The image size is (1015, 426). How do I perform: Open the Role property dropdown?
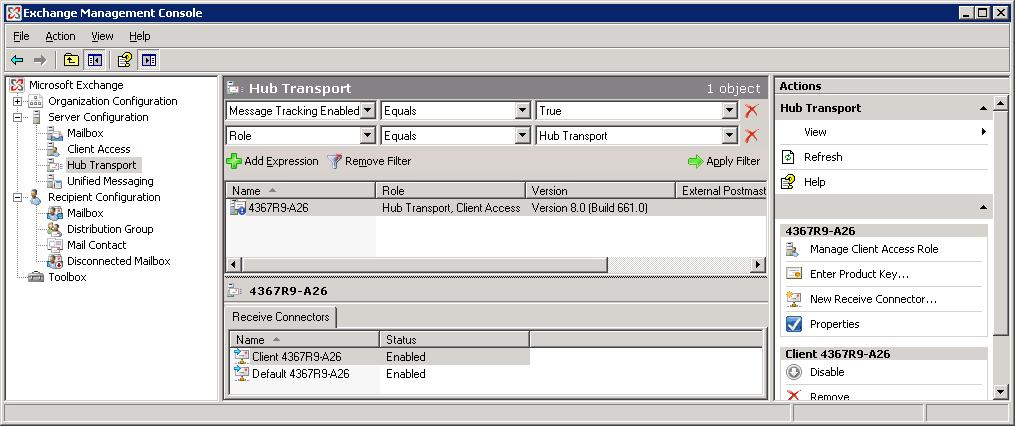pyautogui.click(x=368, y=136)
